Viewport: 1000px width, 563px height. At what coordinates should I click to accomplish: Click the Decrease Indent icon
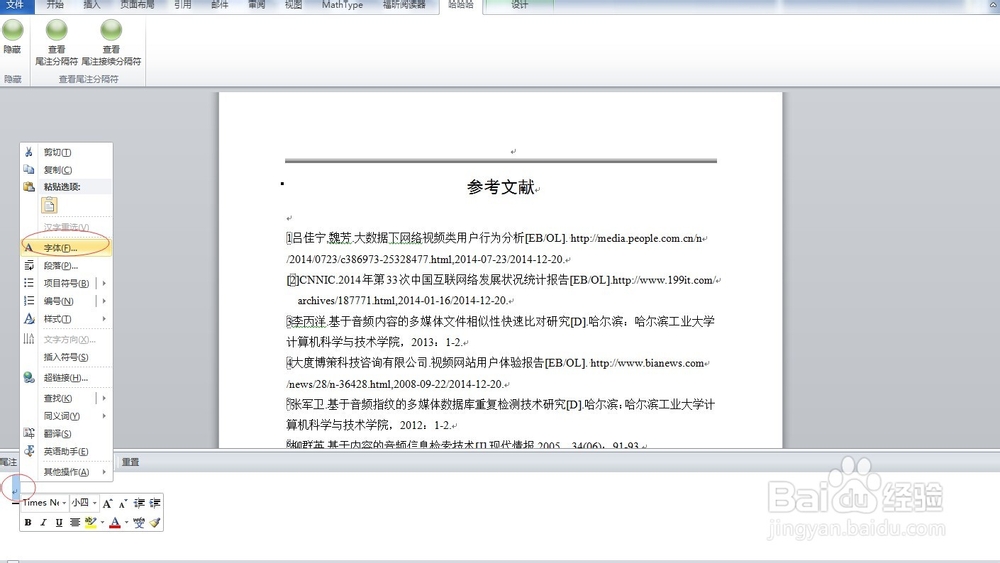(x=139, y=503)
